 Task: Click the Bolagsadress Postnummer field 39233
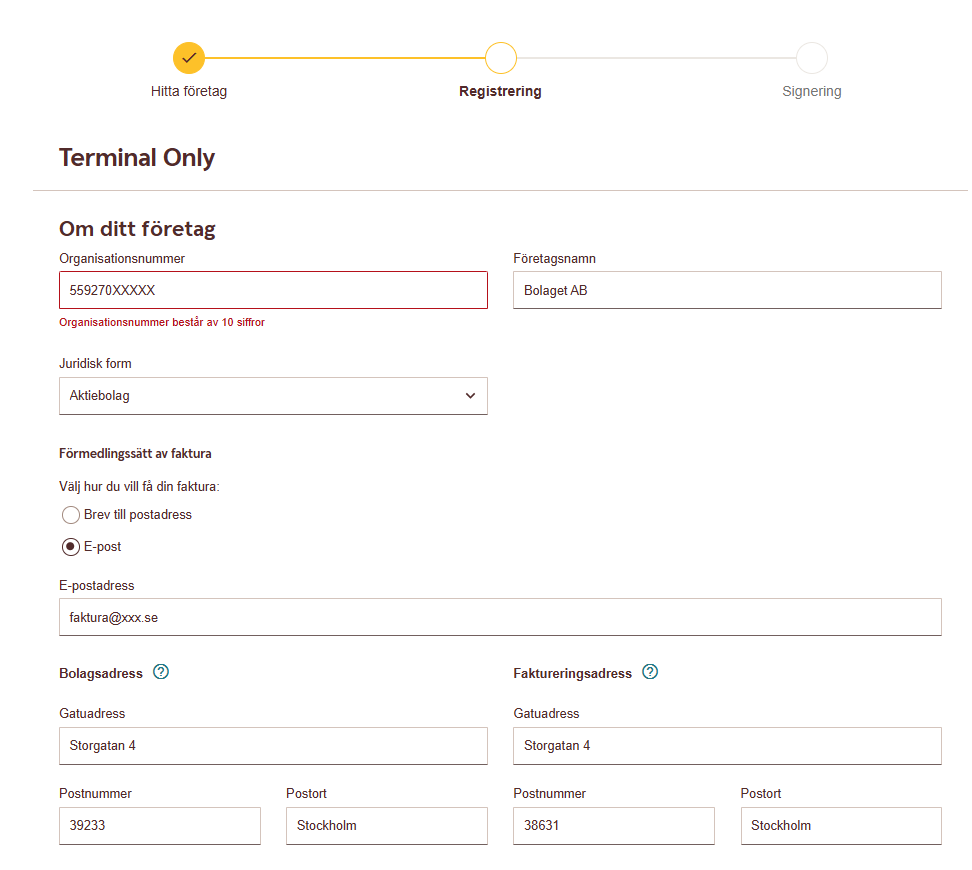pos(160,826)
